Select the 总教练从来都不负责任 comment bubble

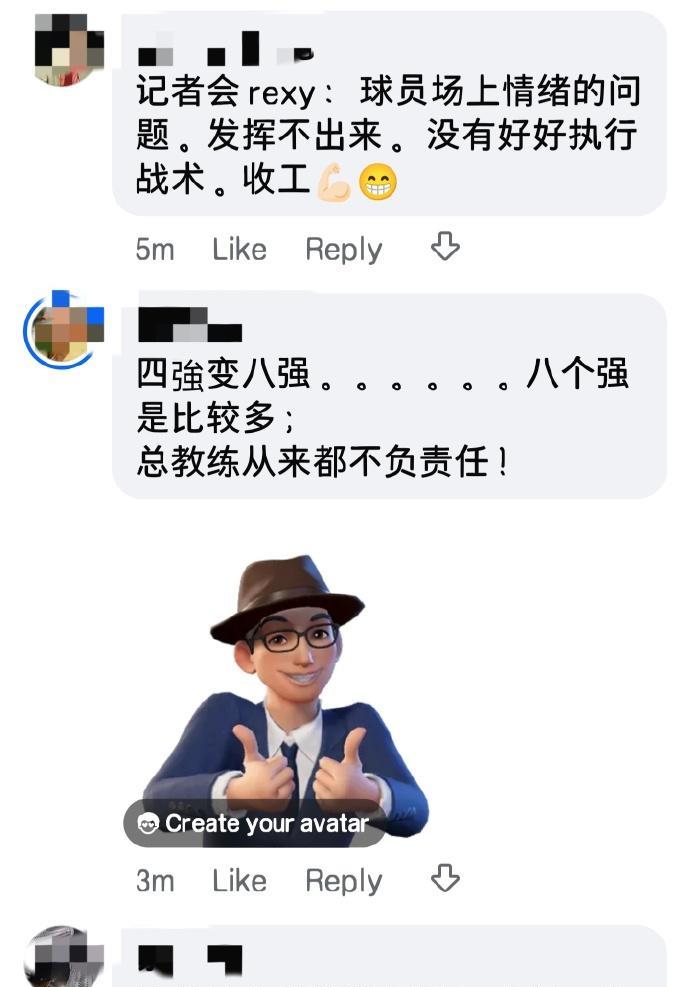tap(389, 395)
